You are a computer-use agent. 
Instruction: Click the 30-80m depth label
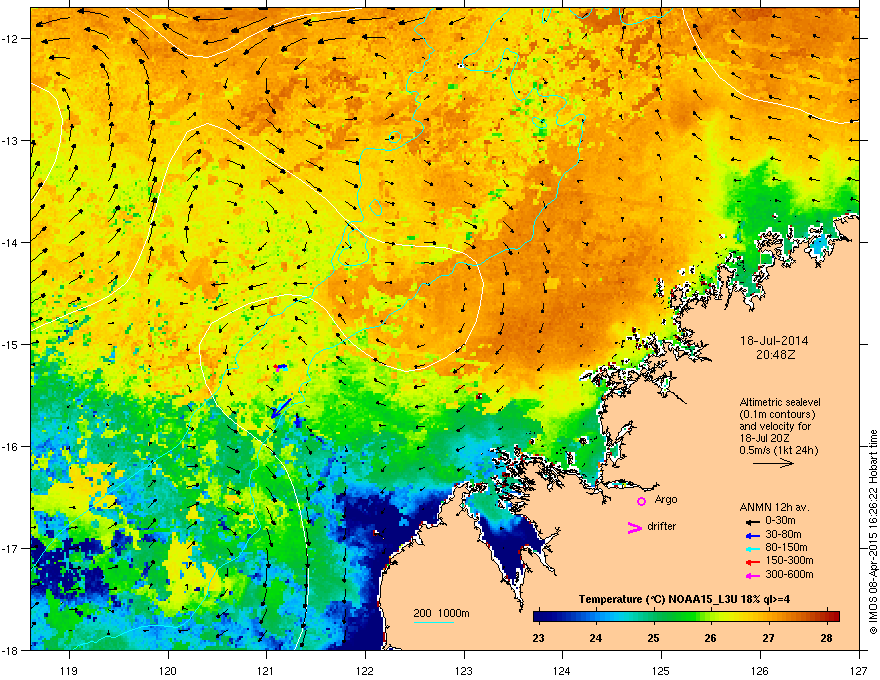tap(783, 534)
